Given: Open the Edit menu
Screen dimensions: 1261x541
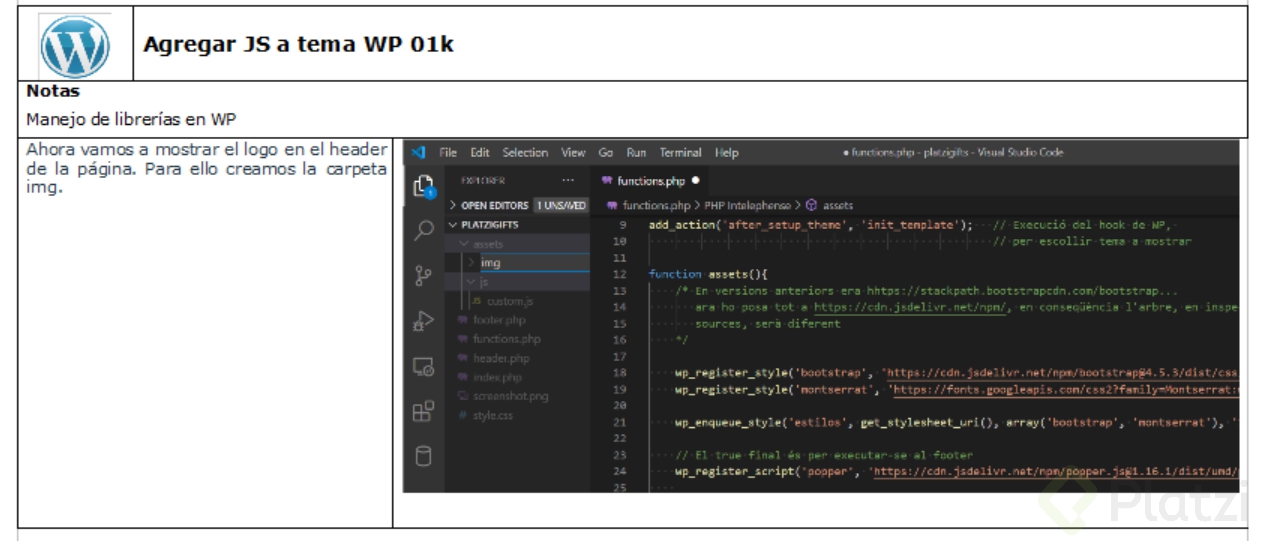Looking at the screenshot, I should [x=480, y=152].
